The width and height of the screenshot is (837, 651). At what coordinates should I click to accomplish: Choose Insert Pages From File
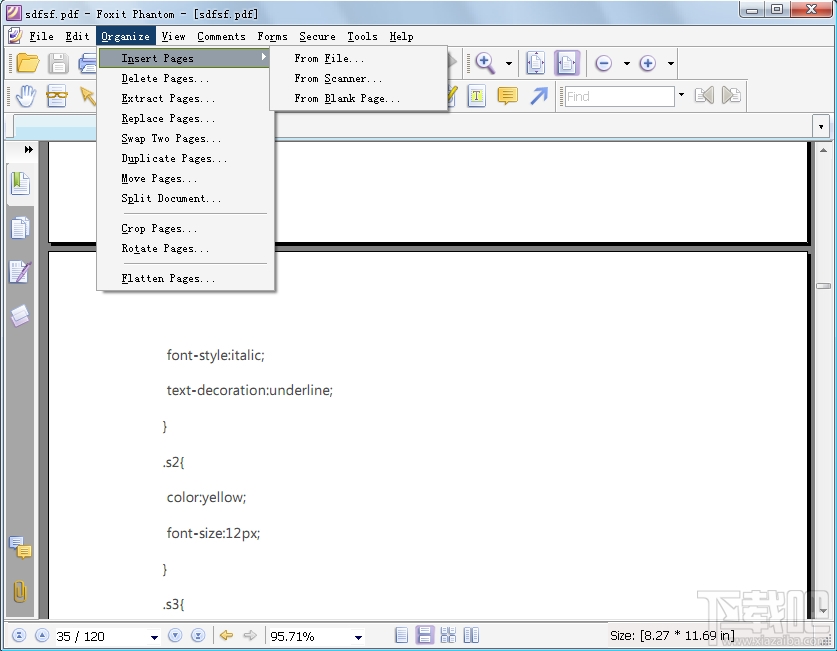[x=358, y=58]
